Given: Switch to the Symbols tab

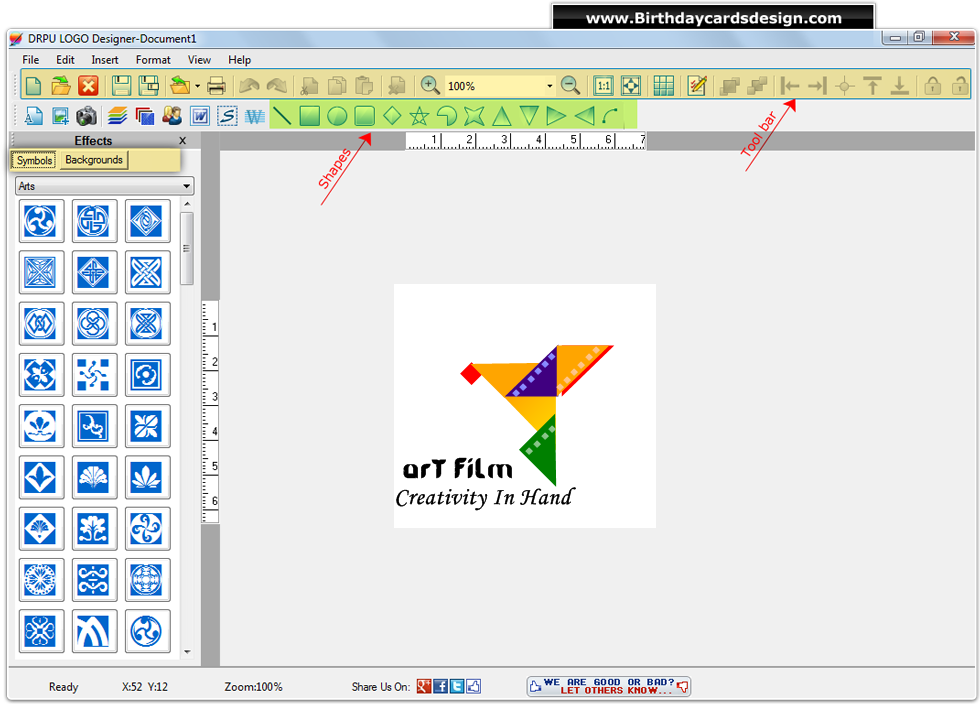Looking at the screenshot, I should pyautogui.click(x=34, y=160).
